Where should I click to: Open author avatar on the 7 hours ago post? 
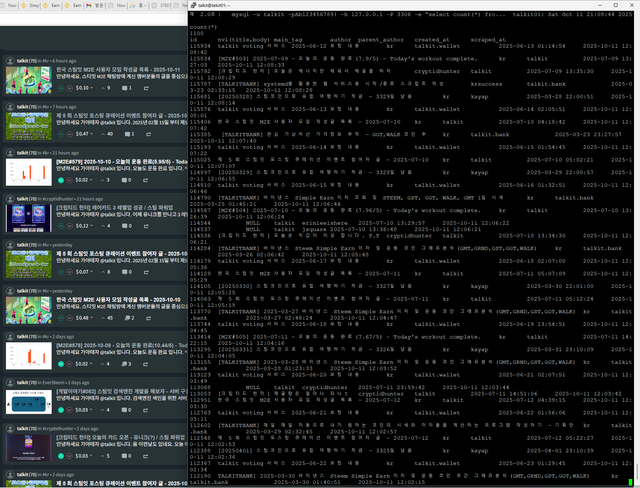click(x=10, y=106)
